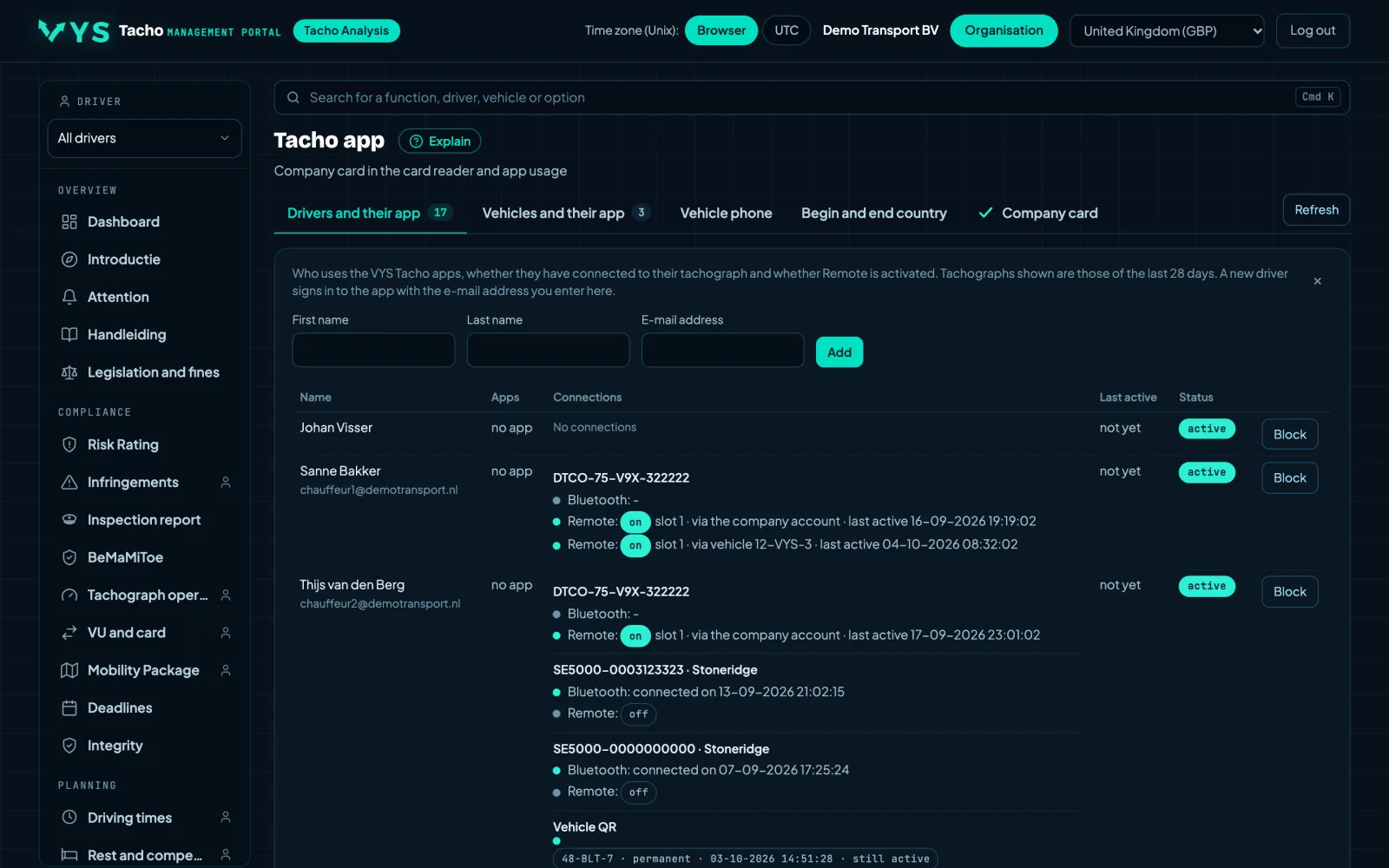Image resolution: width=1389 pixels, height=868 pixels.
Task: Click the Introductie compass icon
Action: point(69,260)
